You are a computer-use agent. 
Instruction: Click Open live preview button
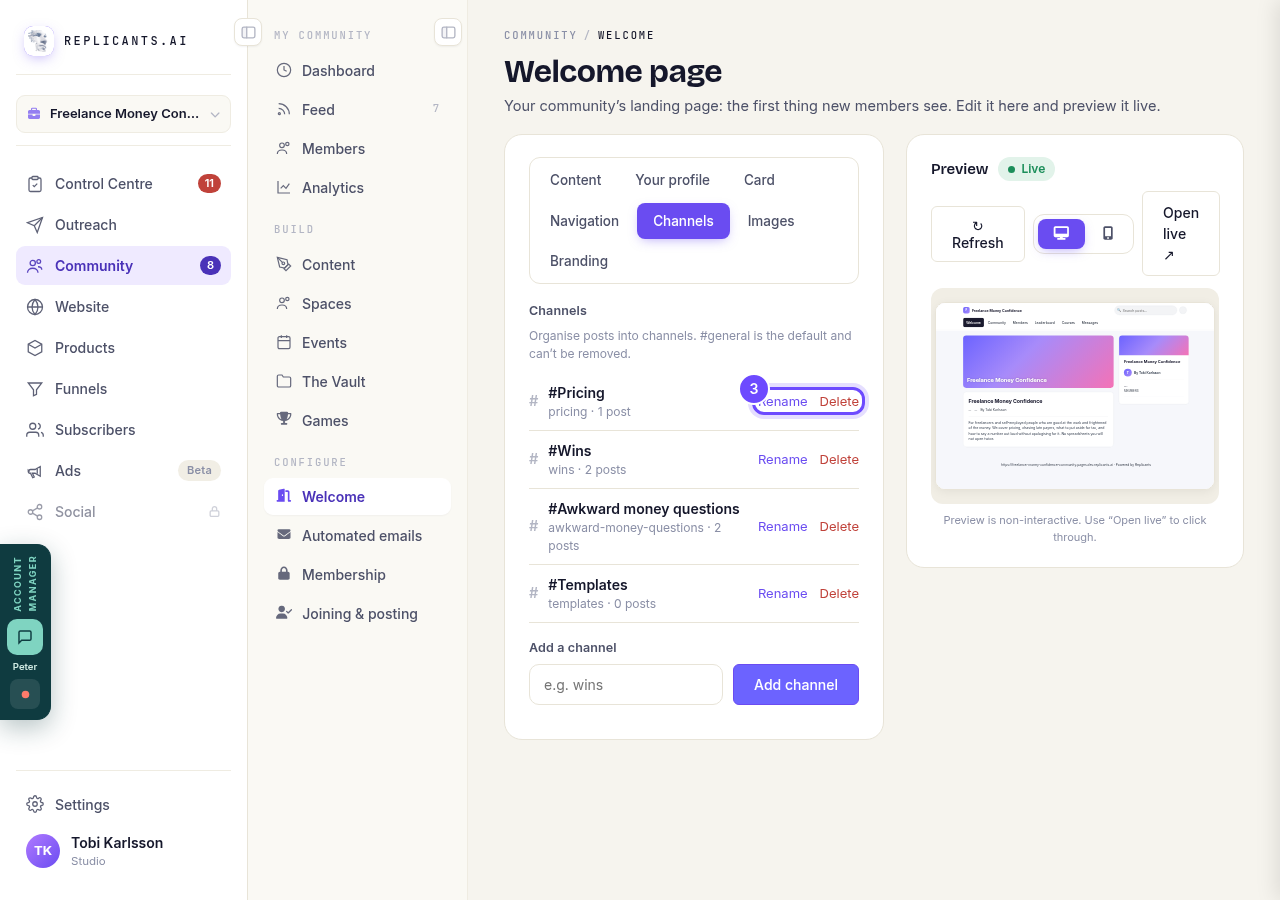coord(1181,234)
